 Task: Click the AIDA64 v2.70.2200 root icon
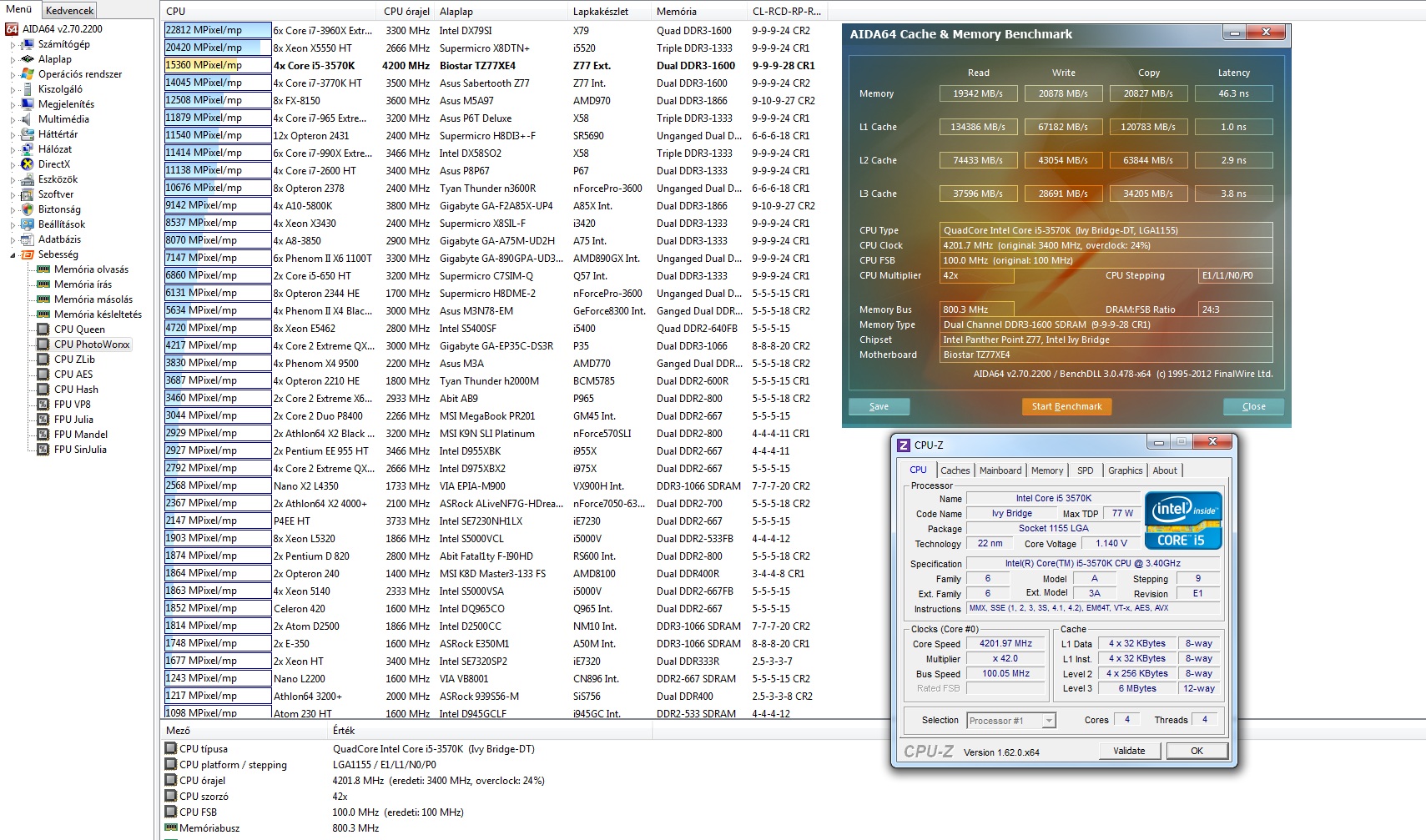point(12,29)
